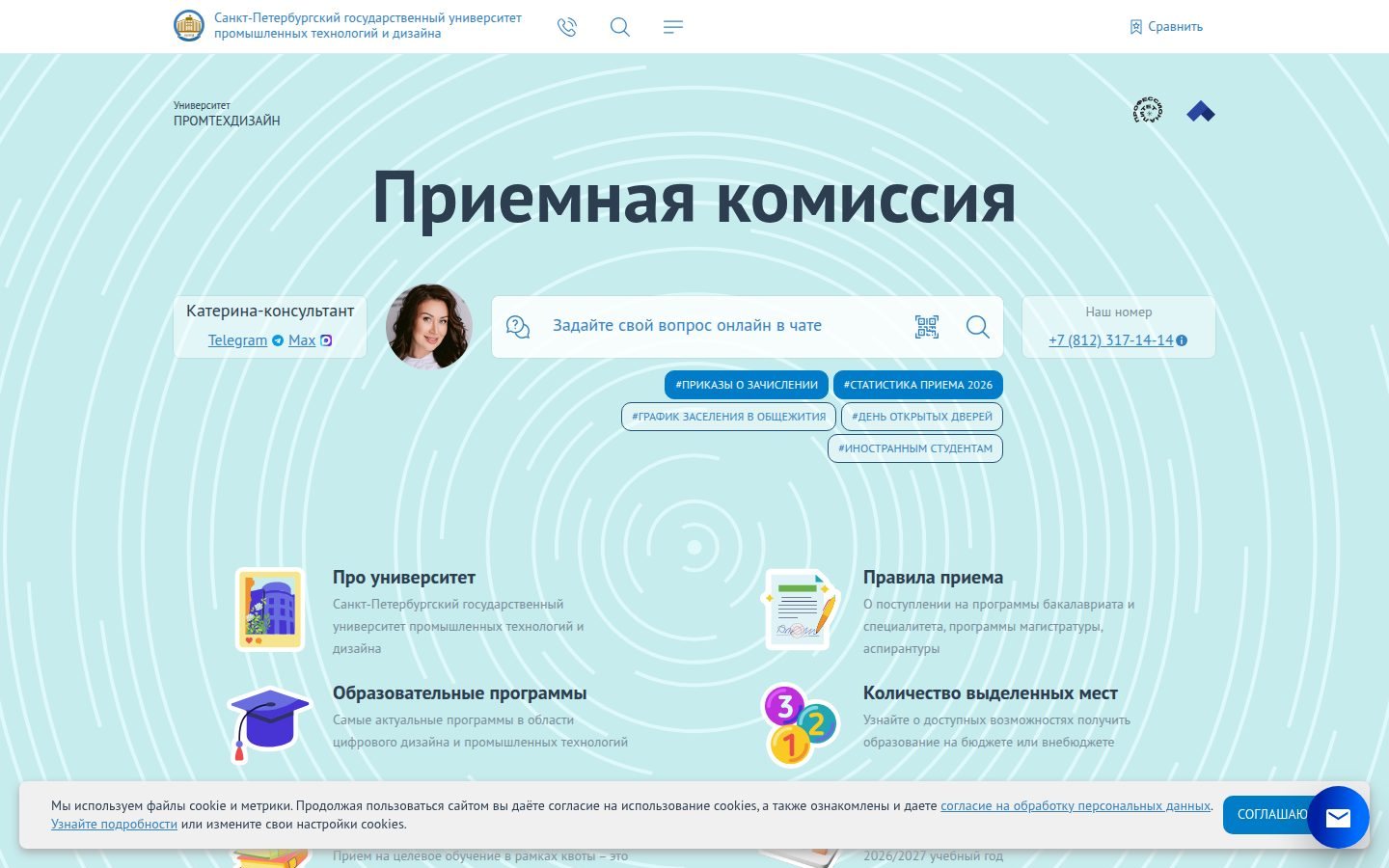Viewport: 1389px width, 868px height.
Task: Select the #ДЕНЬ ОТКРЫТЫХ ДВЕРЕЙ tag
Action: [922, 417]
